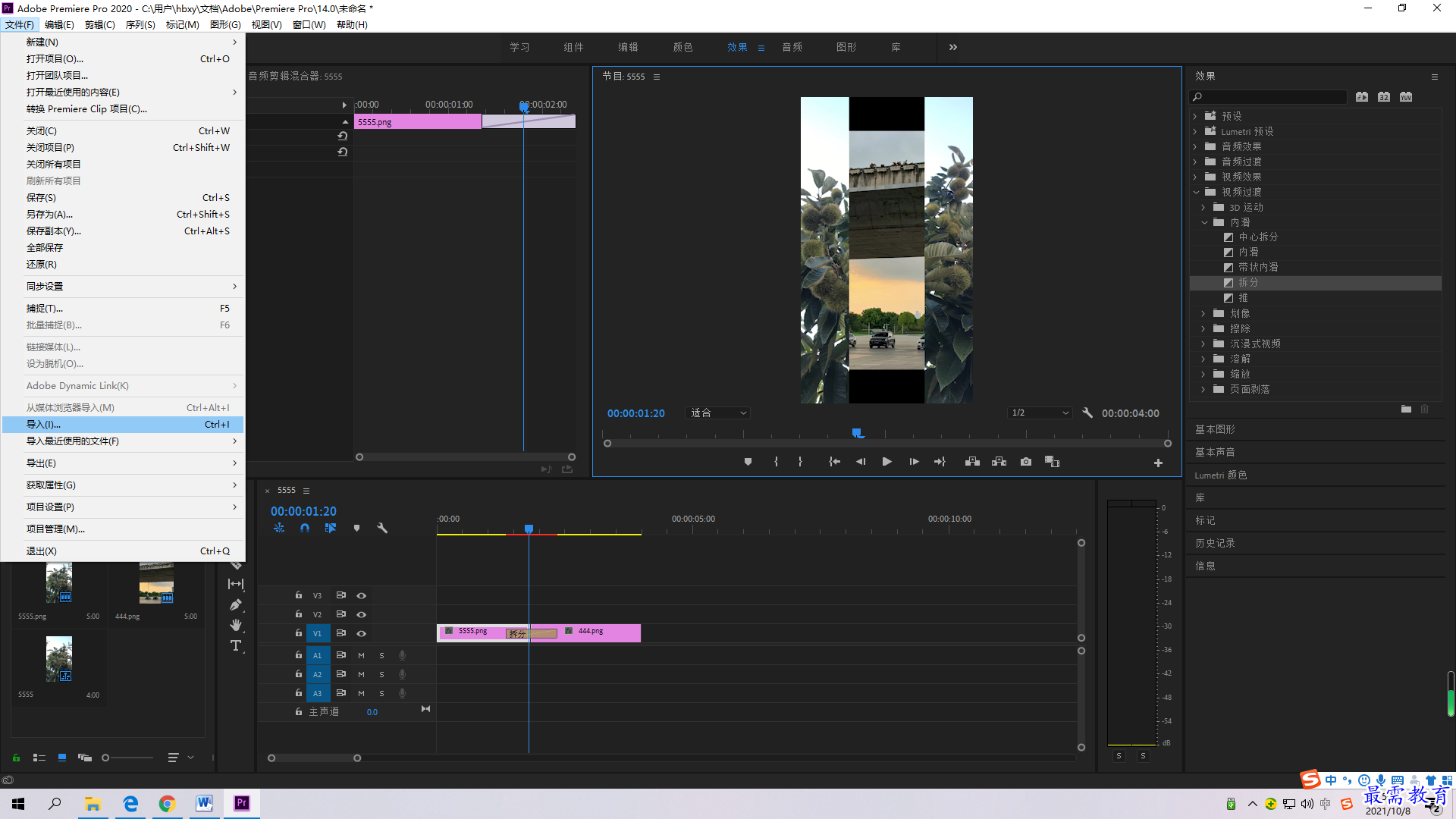Open the 基本声音 panel

click(1215, 452)
